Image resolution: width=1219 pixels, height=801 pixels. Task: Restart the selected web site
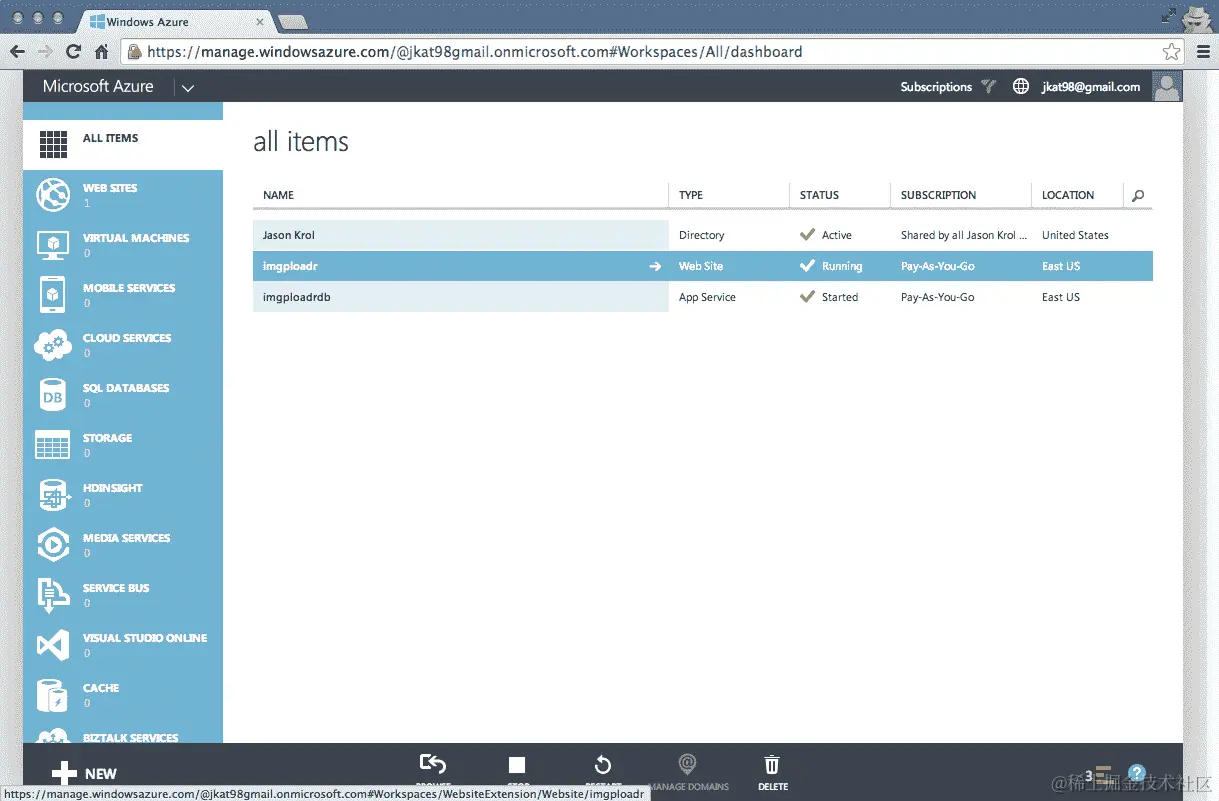coord(602,766)
